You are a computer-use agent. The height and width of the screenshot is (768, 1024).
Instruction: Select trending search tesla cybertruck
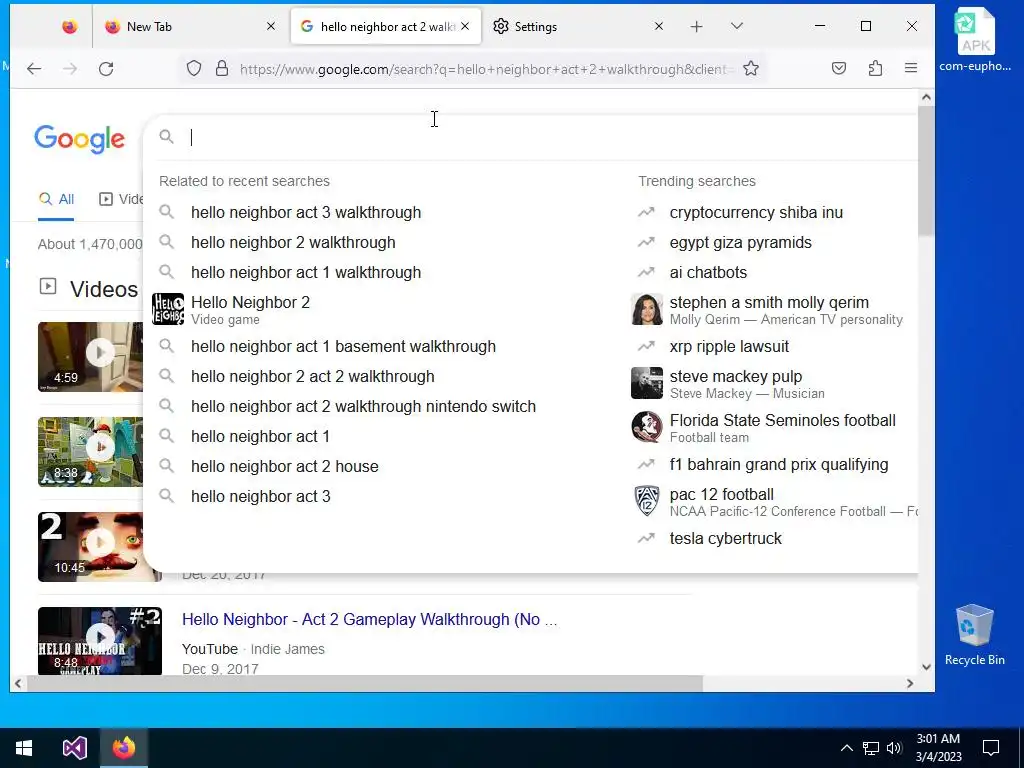tap(725, 538)
